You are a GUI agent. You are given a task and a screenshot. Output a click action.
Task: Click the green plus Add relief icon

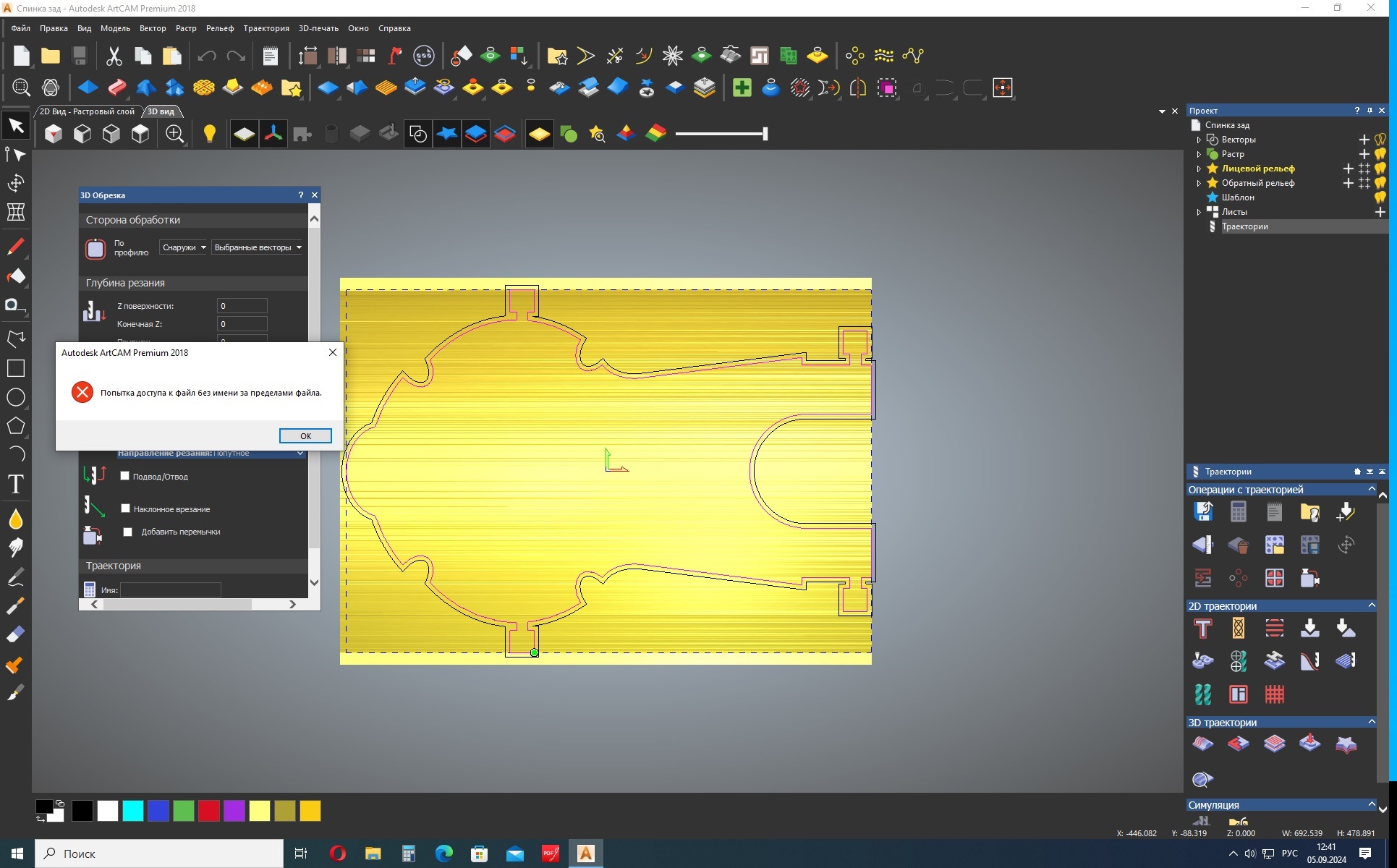pyautogui.click(x=742, y=88)
